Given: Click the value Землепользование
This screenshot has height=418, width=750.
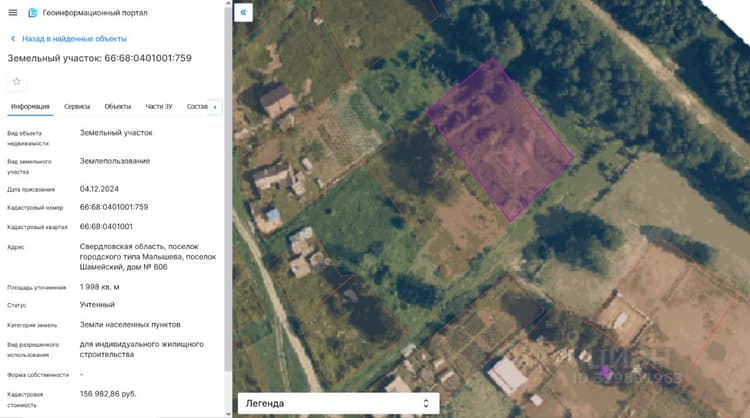Looking at the screenshot, I should pos(115,161).
